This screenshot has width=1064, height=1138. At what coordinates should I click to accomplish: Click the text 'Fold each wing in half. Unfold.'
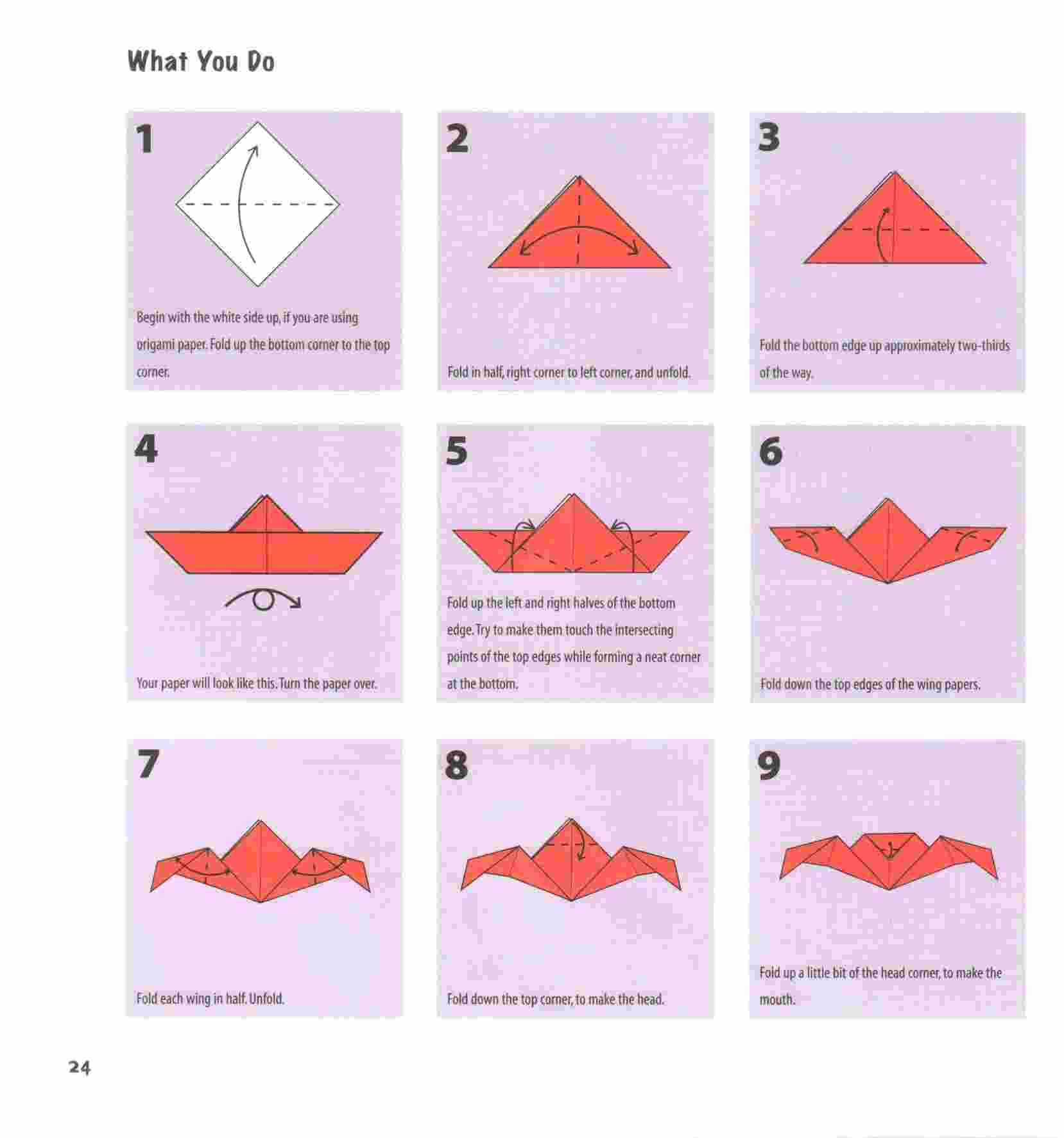click(x=210, y=998)
